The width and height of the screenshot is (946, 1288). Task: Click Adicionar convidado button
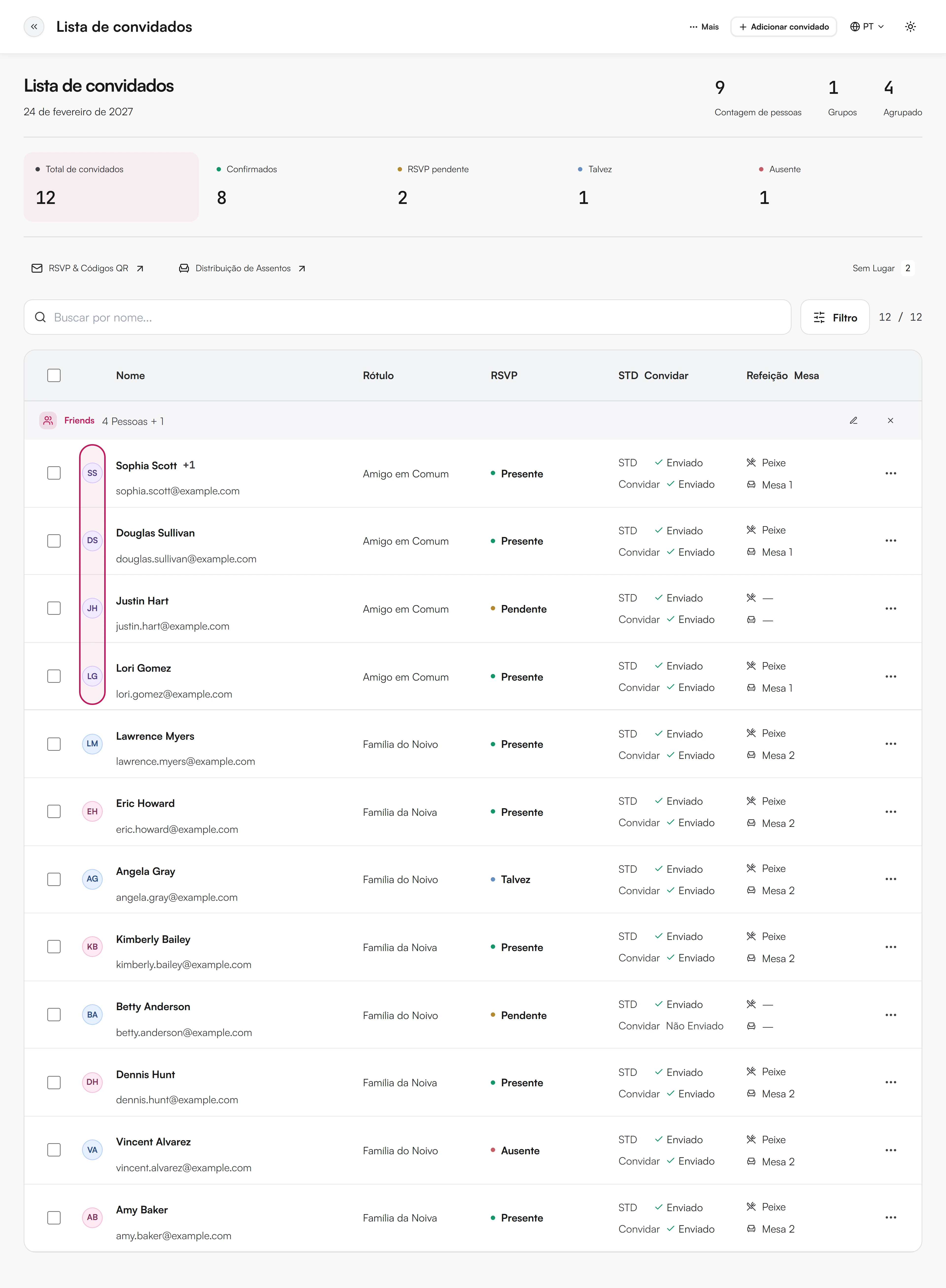(783, 26)
